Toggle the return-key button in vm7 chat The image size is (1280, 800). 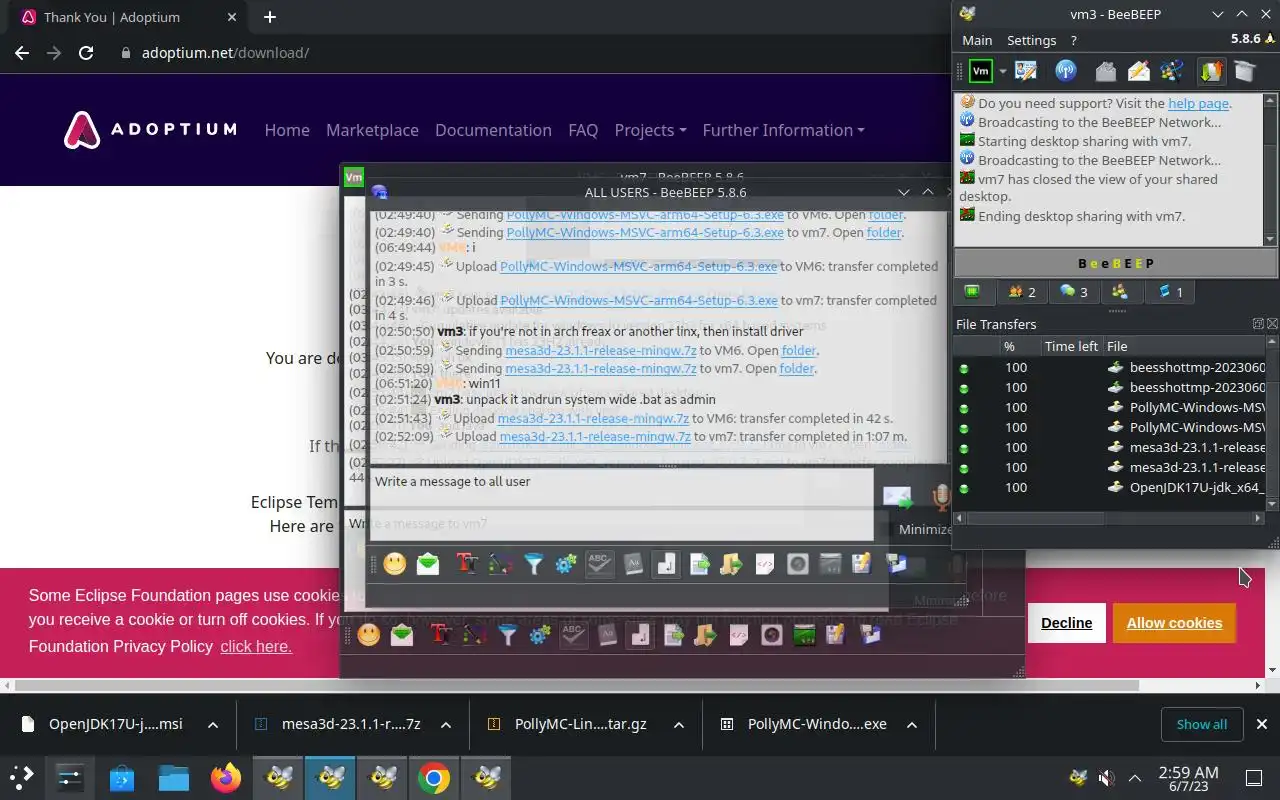pos(640,634)
